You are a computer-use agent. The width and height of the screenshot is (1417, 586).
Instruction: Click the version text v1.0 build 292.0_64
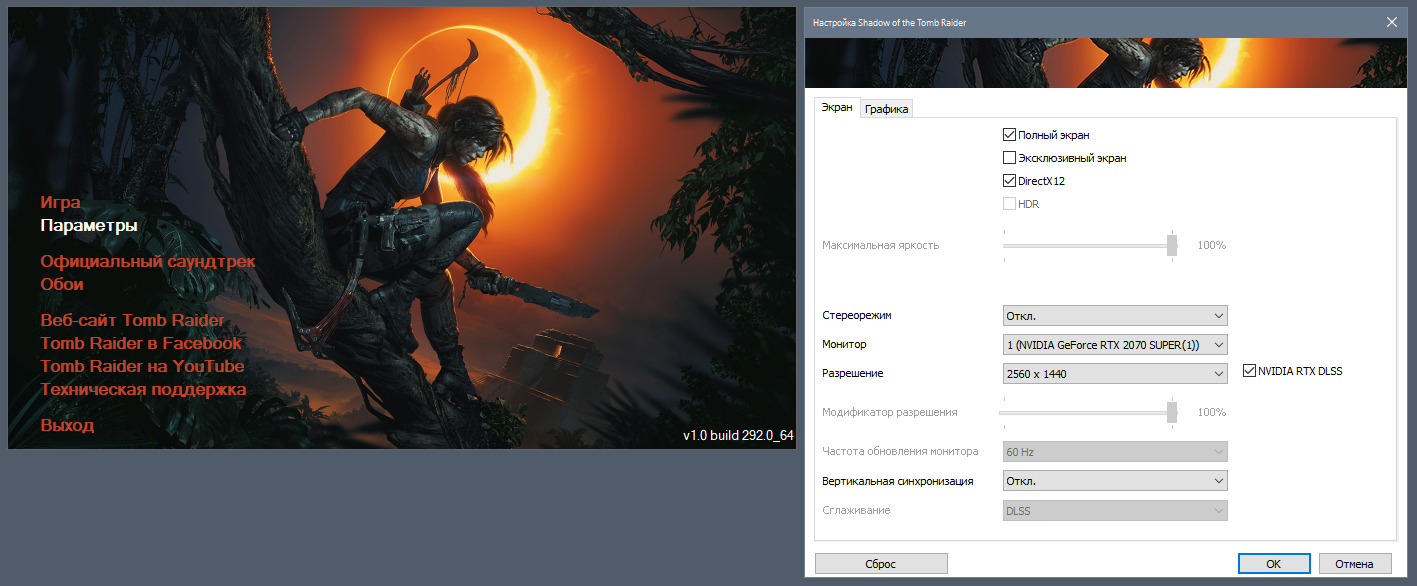click(738, 436)
